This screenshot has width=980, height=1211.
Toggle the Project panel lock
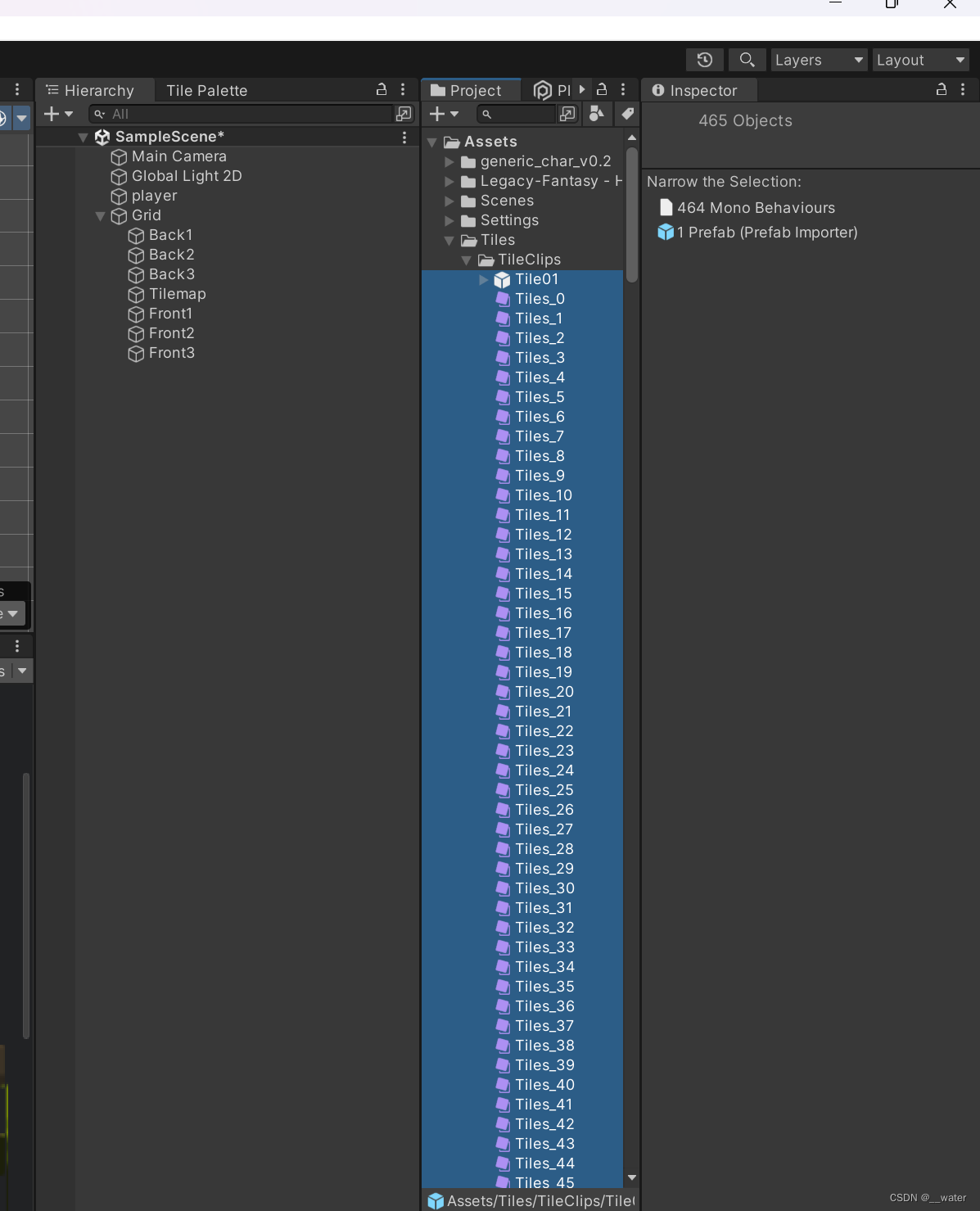point(602,89)
